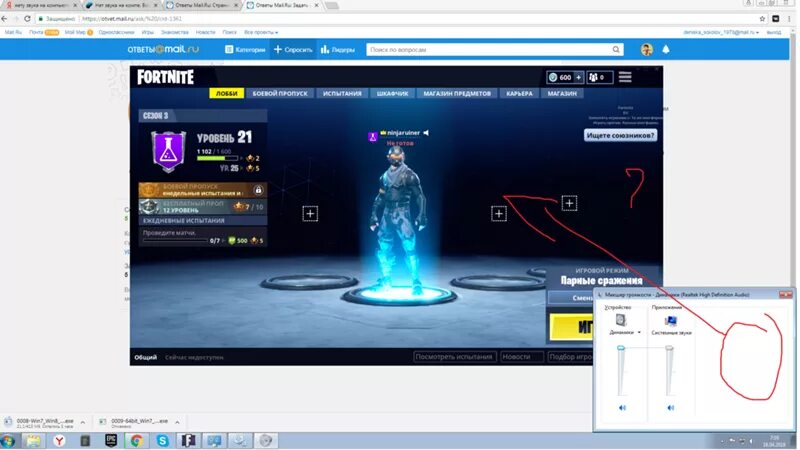Bookmark page with star icon
This screenshot has height=450, width=800.
point(762,18)
